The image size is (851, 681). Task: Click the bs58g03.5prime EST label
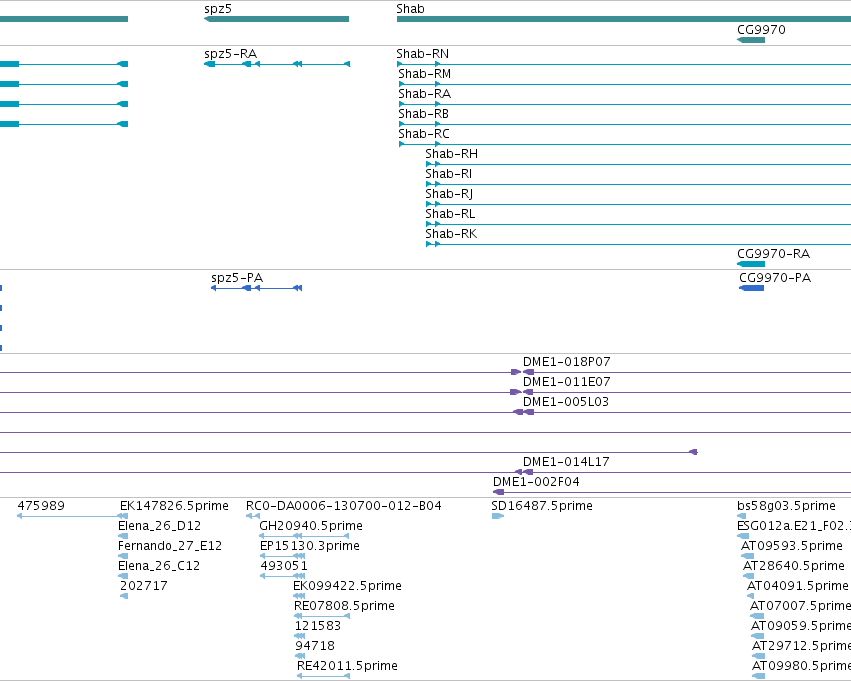(786, 506)
